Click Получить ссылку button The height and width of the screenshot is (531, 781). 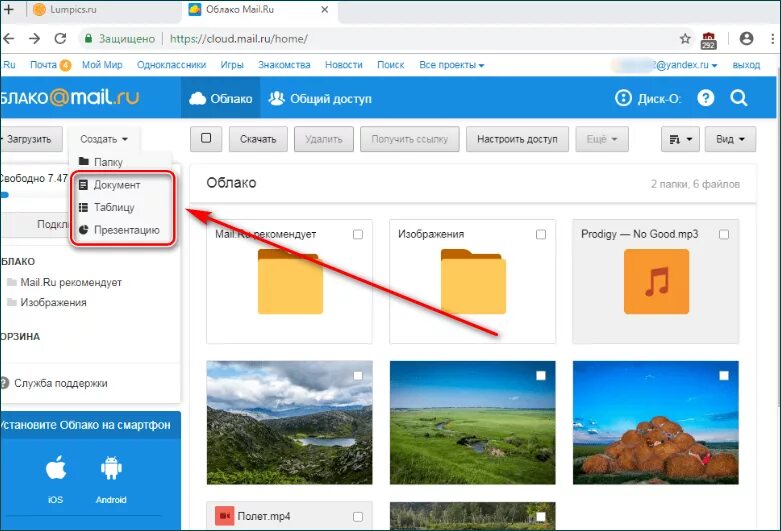click(x=409, y=139)
